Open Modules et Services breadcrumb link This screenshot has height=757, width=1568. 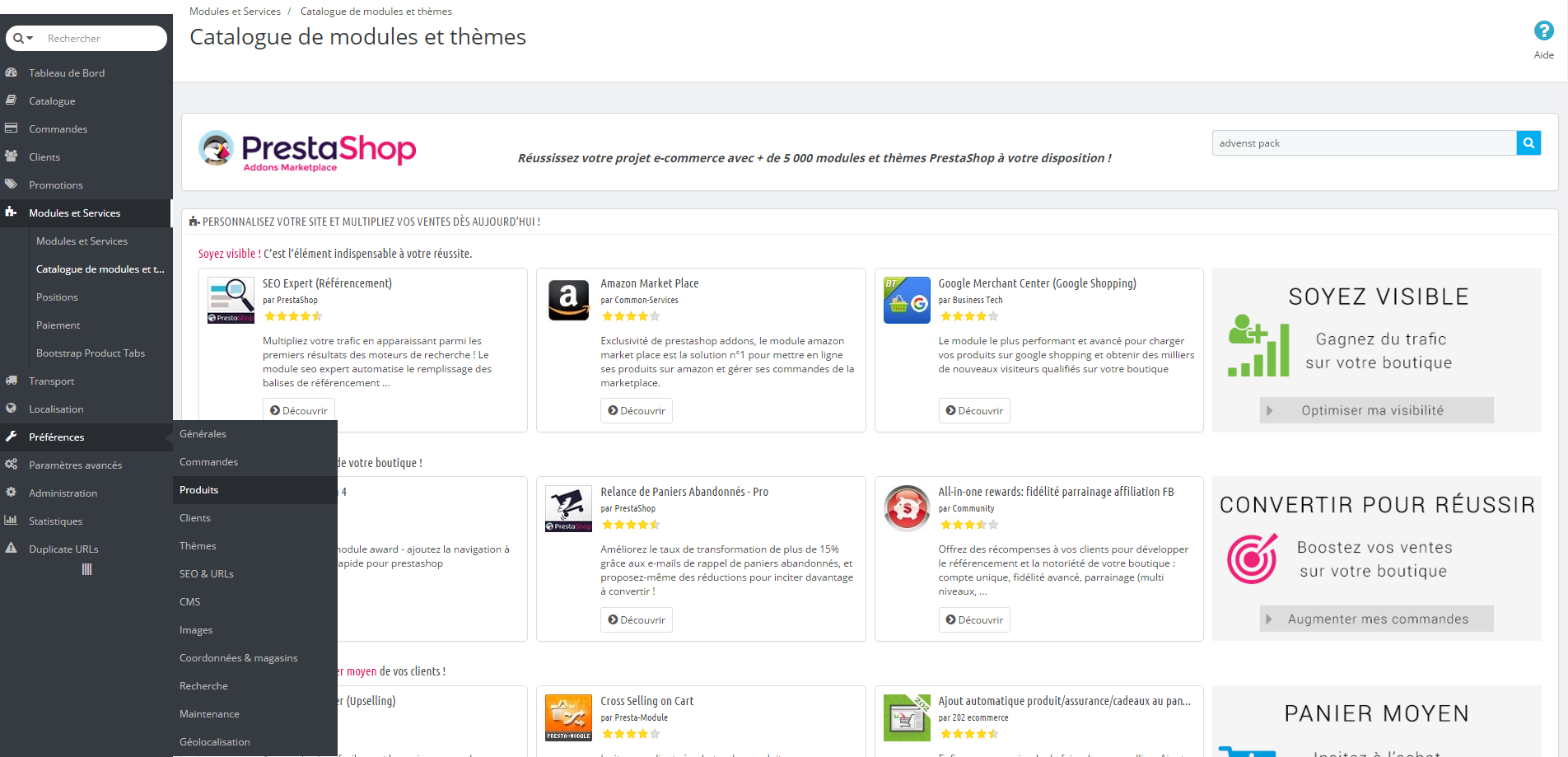pyautogui.click(x=235, y=12)
